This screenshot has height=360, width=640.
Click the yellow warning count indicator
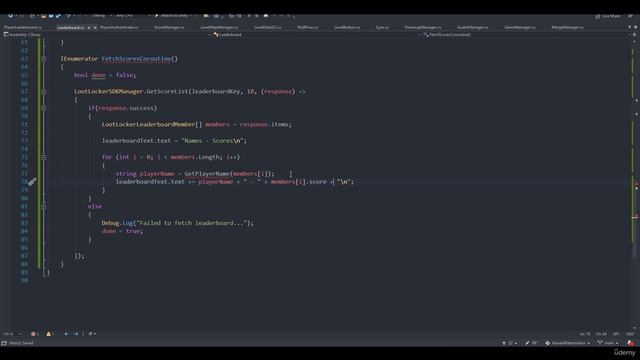point(50,334)
